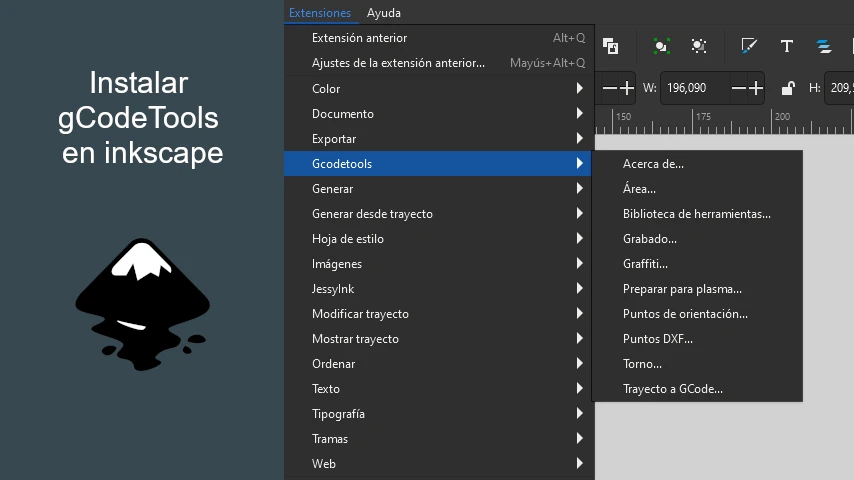854x480 pixels.
Task: Expand the Exportar submenu arrow
Action: pyautogui.click(x=580, y=138)
